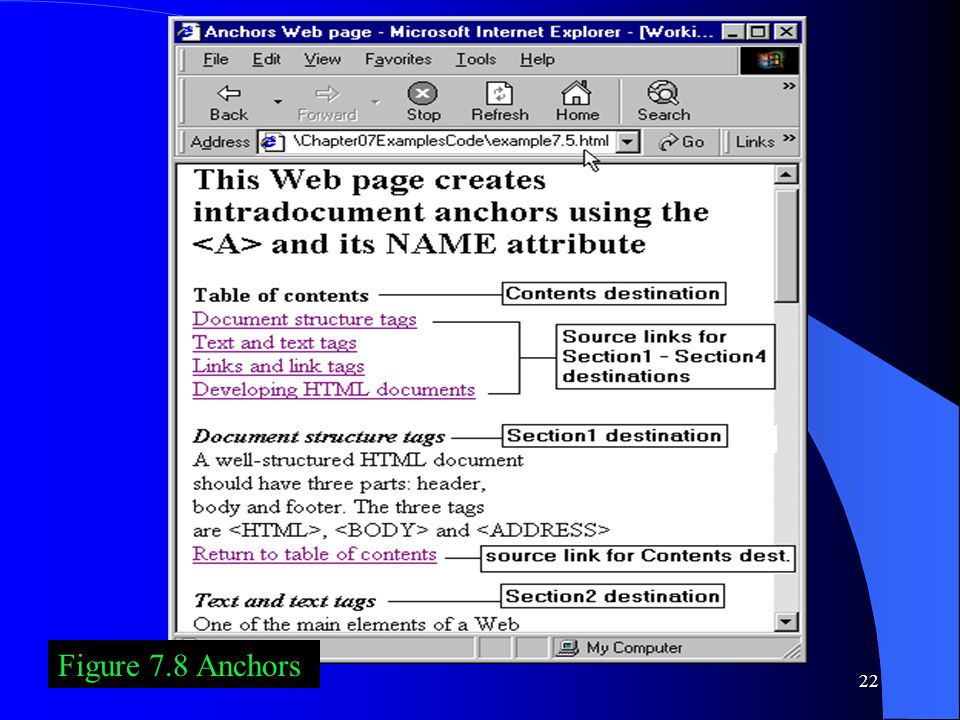Click the window resize grip in status bar

point(793,650)
